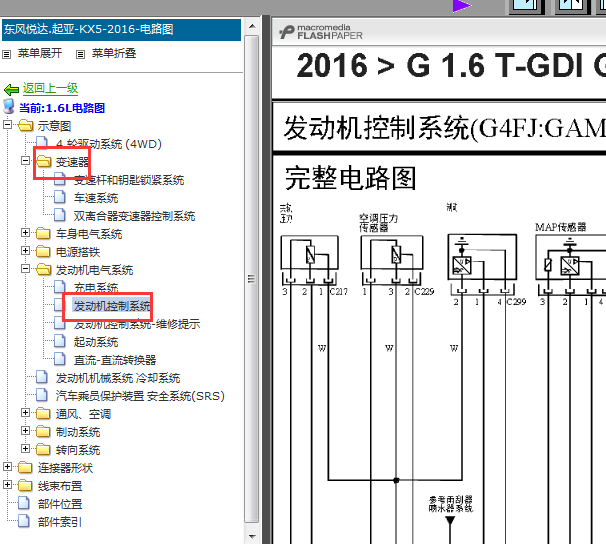This screenshot has width=606, height=544.
Task: Open 部件位置 page
Action: [x=60, y=504]
